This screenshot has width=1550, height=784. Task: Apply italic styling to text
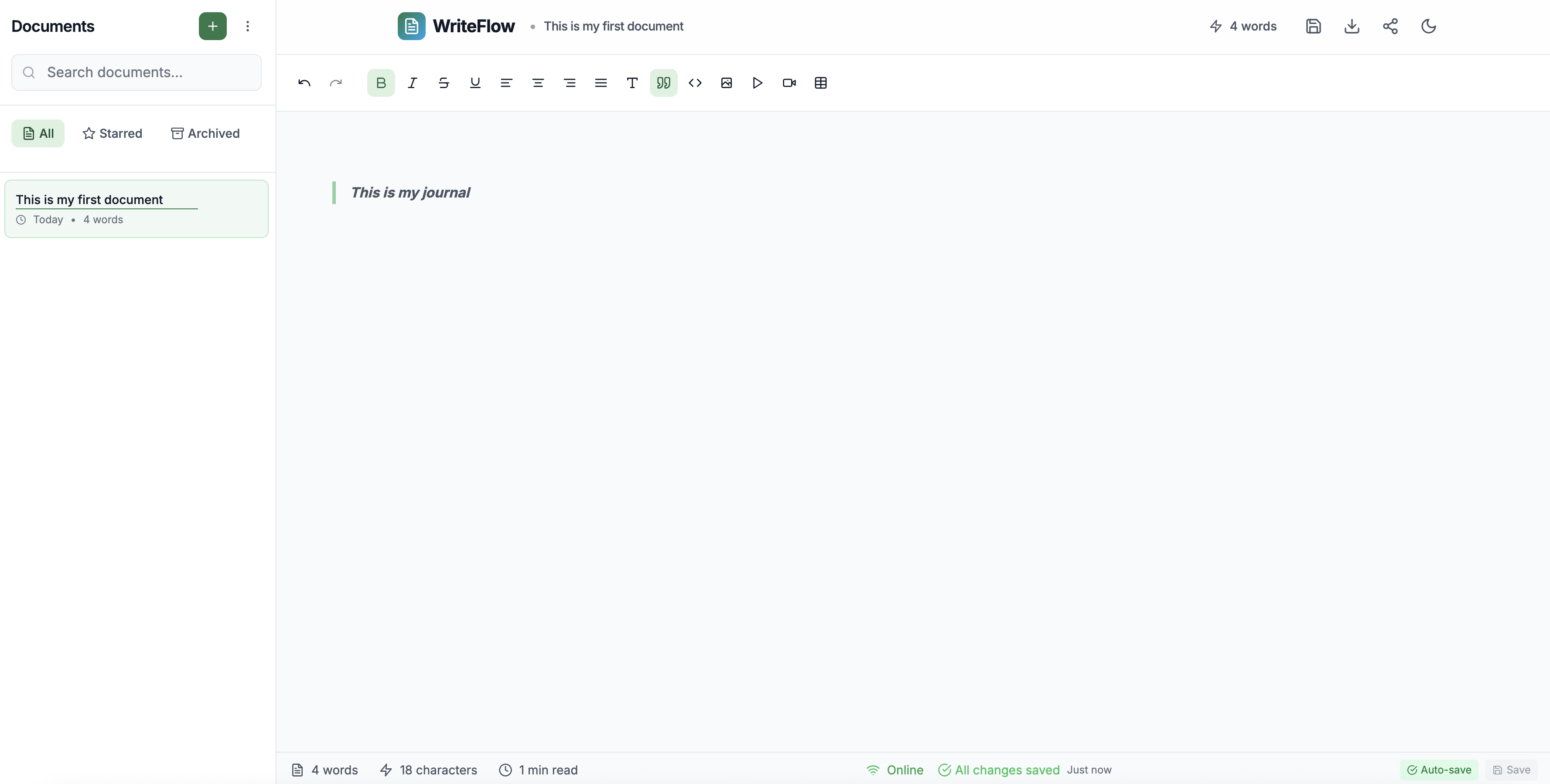(412, 82)
